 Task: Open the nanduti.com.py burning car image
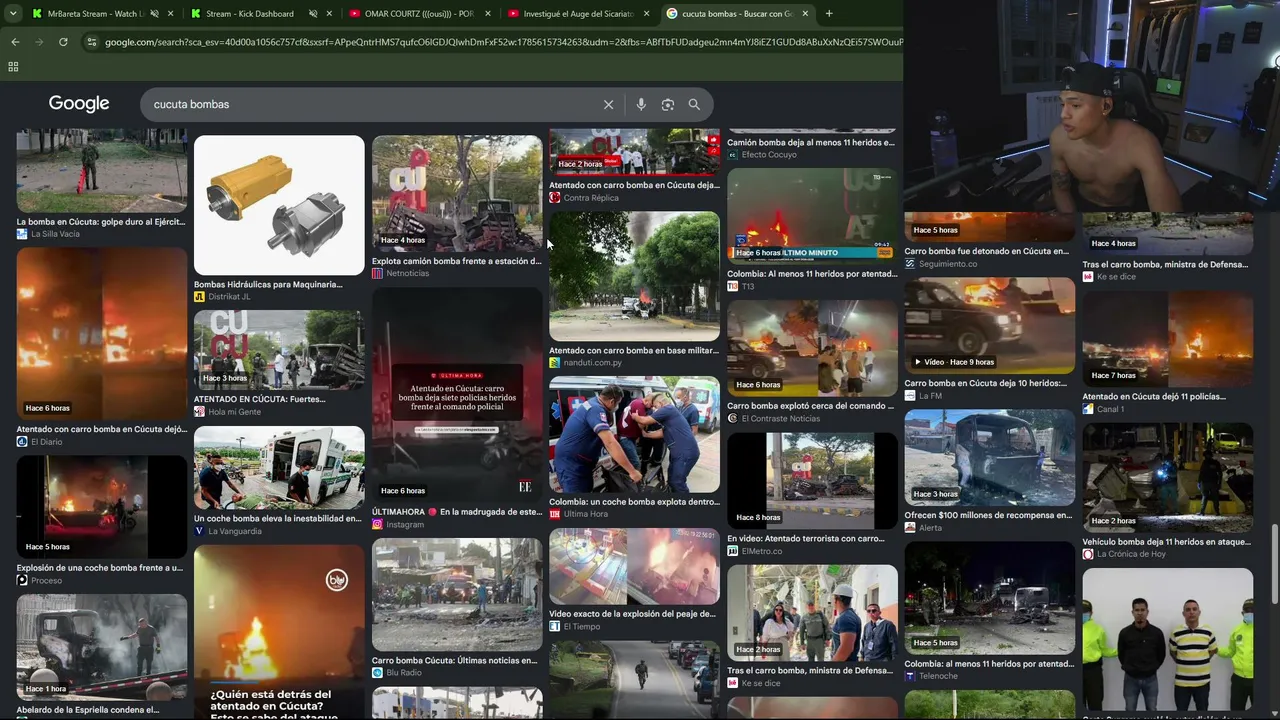click(634, 276)
